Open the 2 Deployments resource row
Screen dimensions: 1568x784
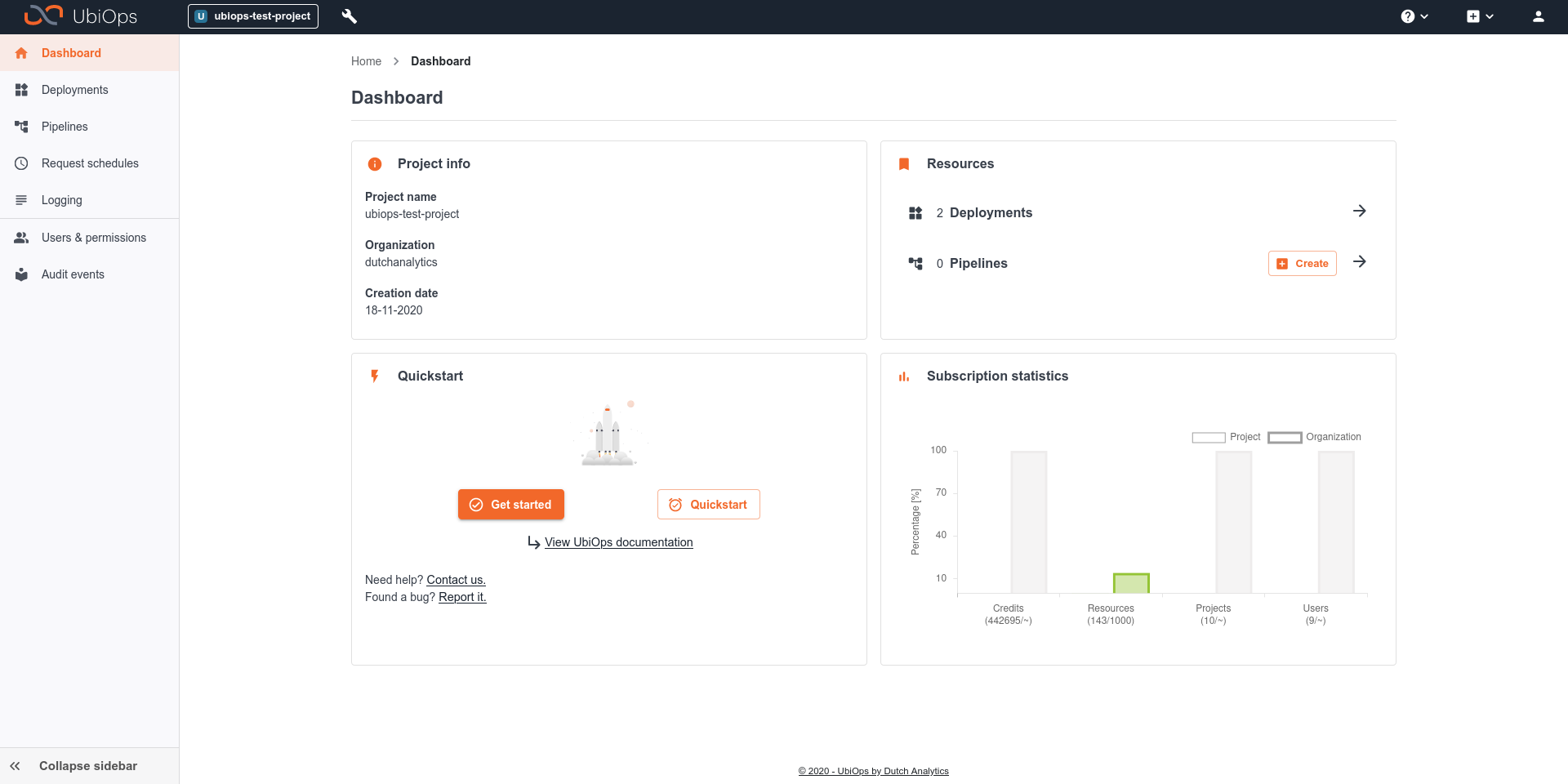click(x=1138, y=212)
